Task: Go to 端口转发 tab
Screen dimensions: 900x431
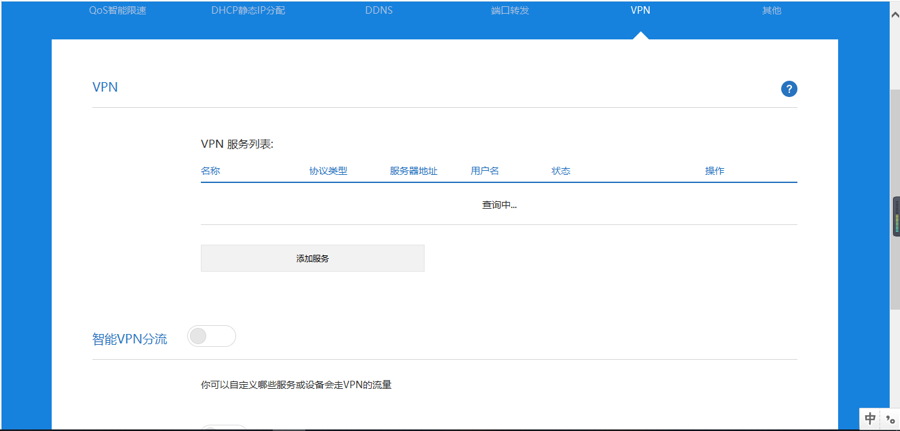Action: pyautogui.click(x=510, y=10)
